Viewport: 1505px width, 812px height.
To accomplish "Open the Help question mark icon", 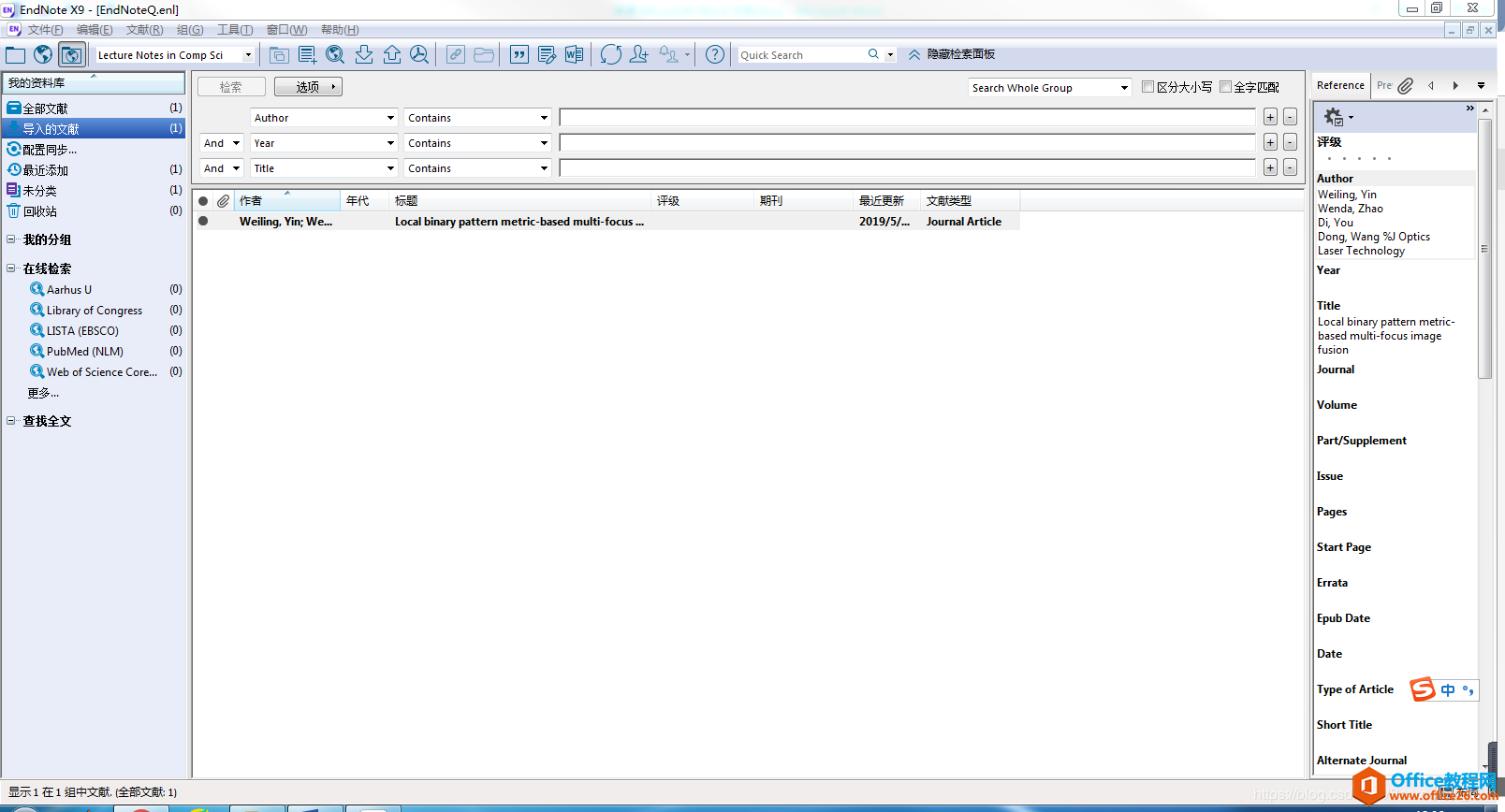I will click(x=715, y=55).
